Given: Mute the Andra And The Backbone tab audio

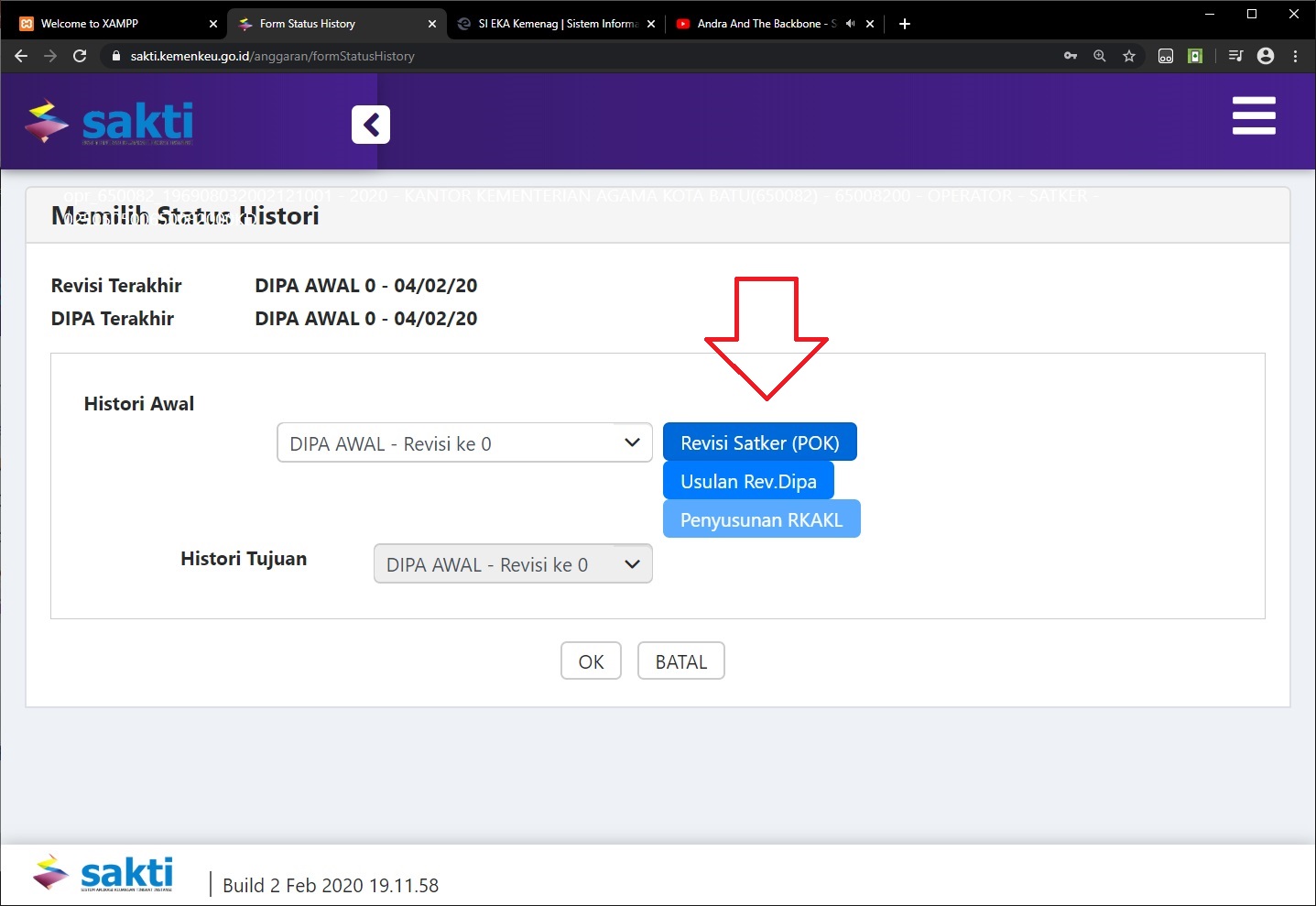Looking at the screenshot, I should click(849, 23).
